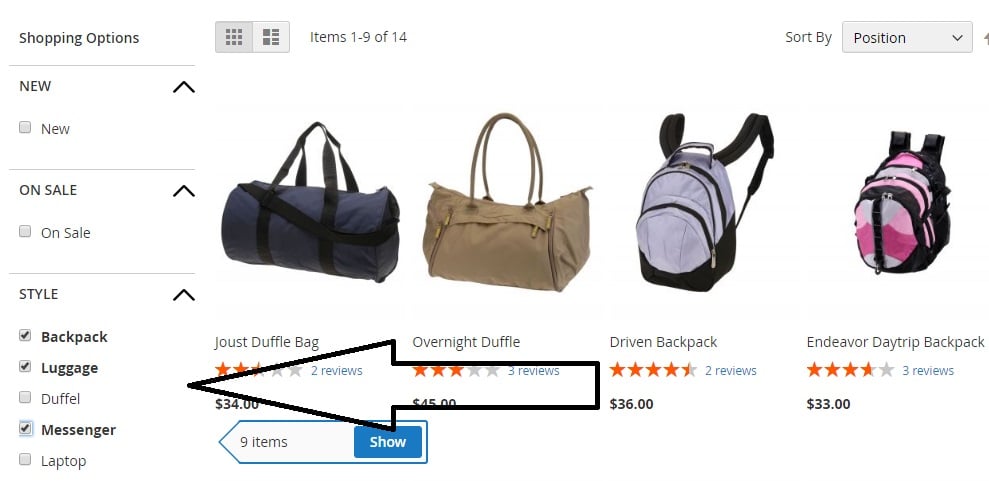
Task: Check the New filter checkbox
Action: coord(25,128)
